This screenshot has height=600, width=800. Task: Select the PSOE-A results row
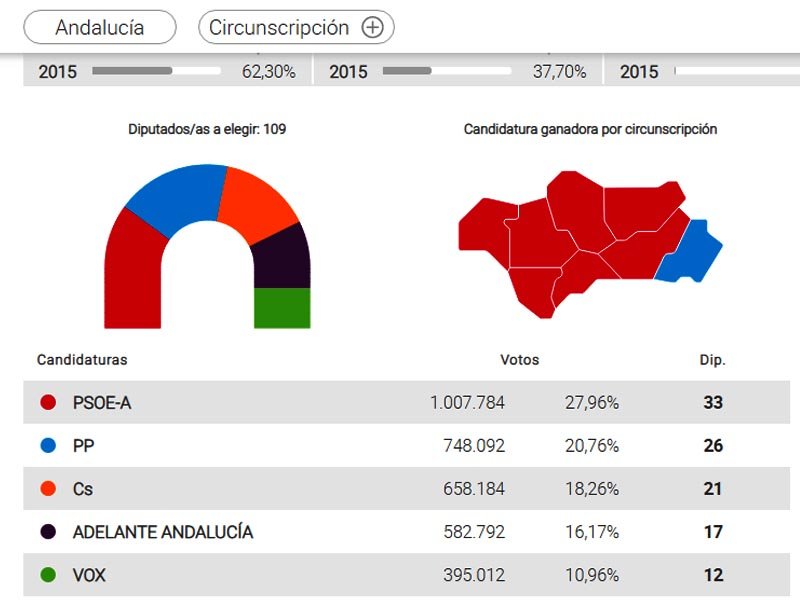click(407, 403)
